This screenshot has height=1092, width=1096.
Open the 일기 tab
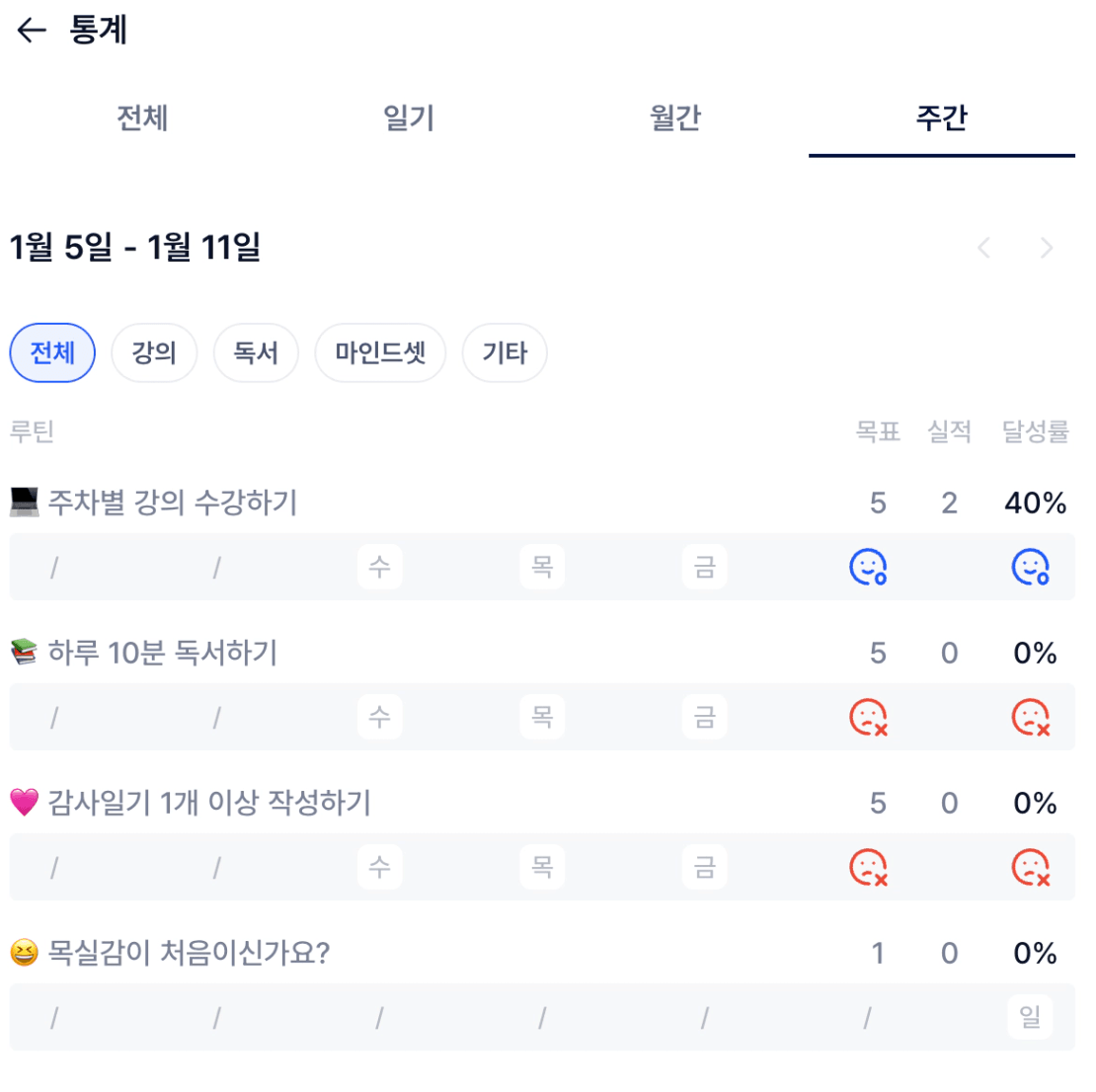point(409,118)
